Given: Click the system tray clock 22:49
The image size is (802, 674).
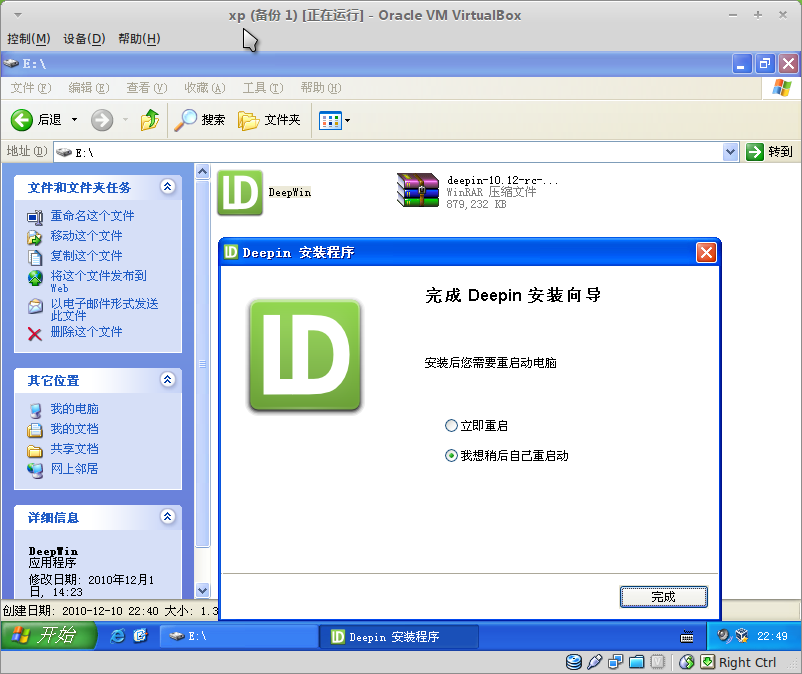Looking at the screenshot, I should [772, 636].
